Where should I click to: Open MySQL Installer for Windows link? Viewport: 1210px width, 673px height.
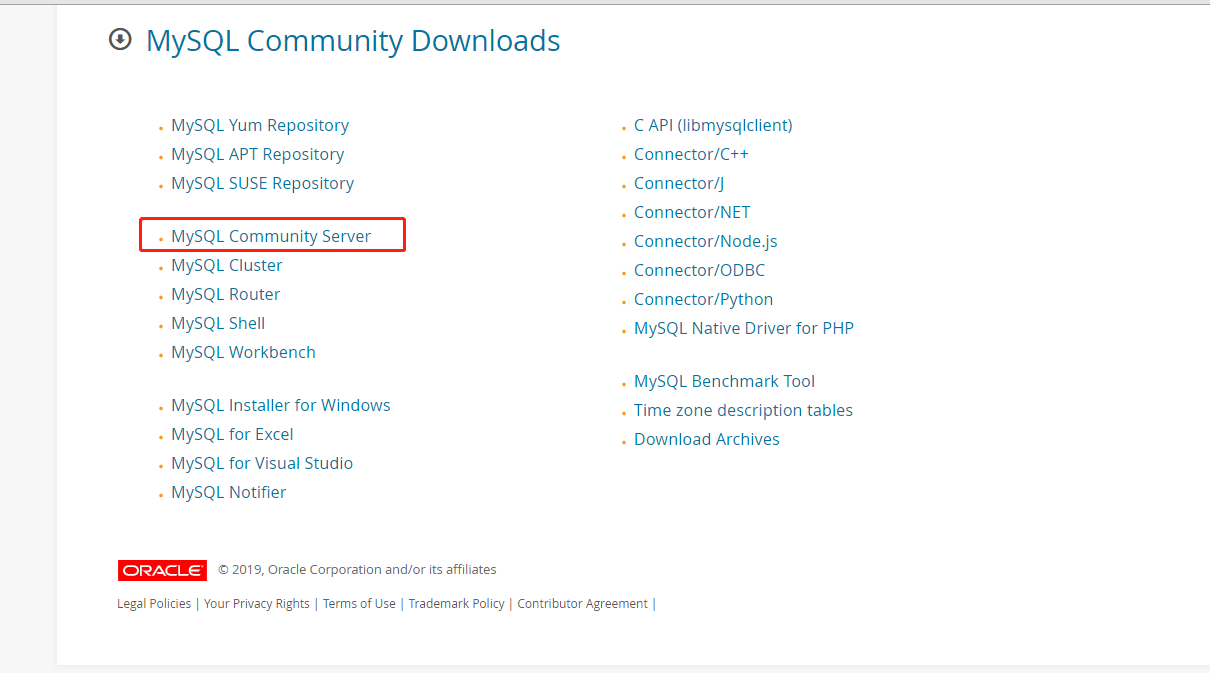[281, 406]
